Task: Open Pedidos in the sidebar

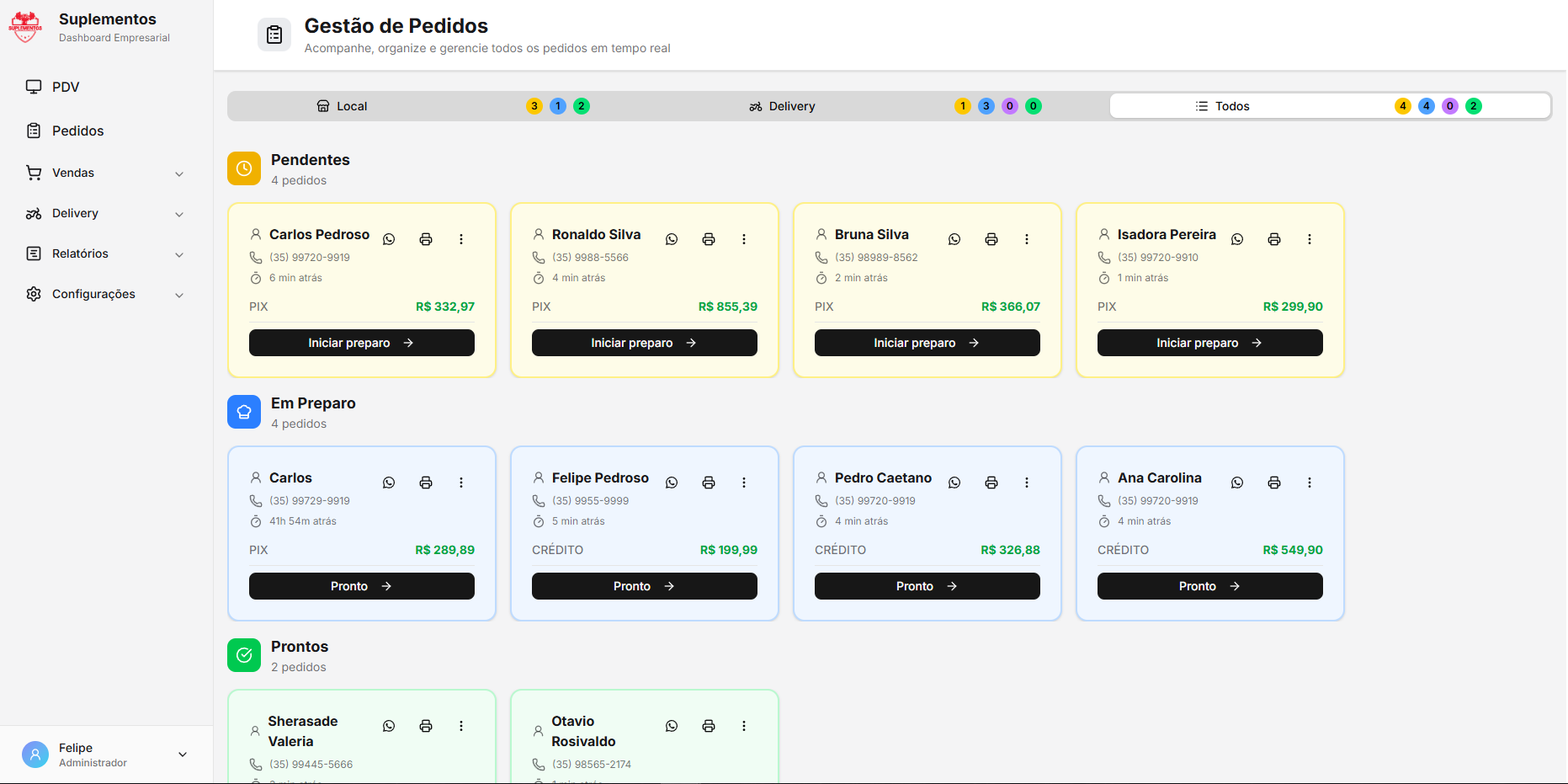Action: click(77, 131)
